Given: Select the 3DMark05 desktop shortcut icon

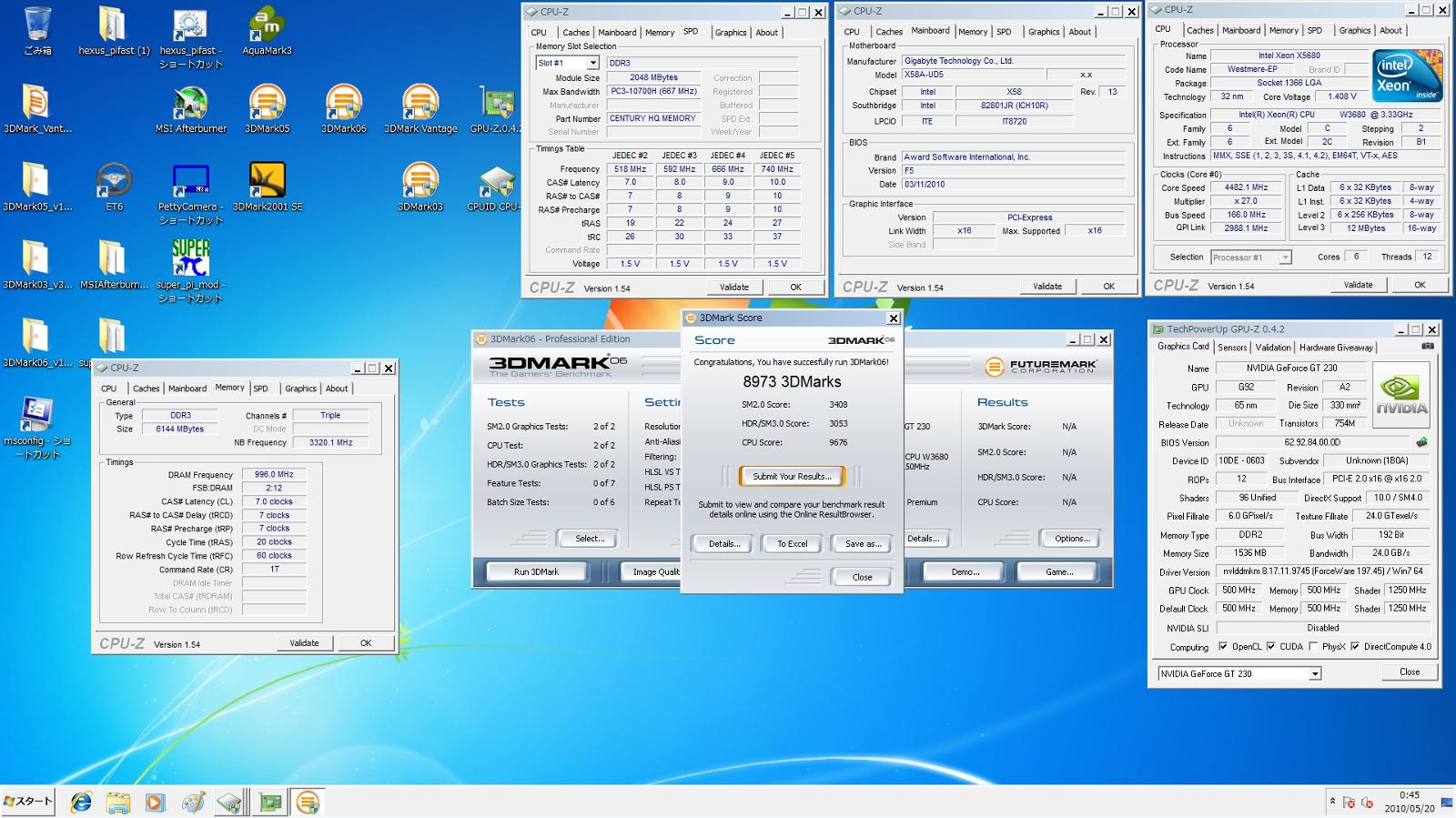Looking at the screenshot, I should tap(267, 109).
